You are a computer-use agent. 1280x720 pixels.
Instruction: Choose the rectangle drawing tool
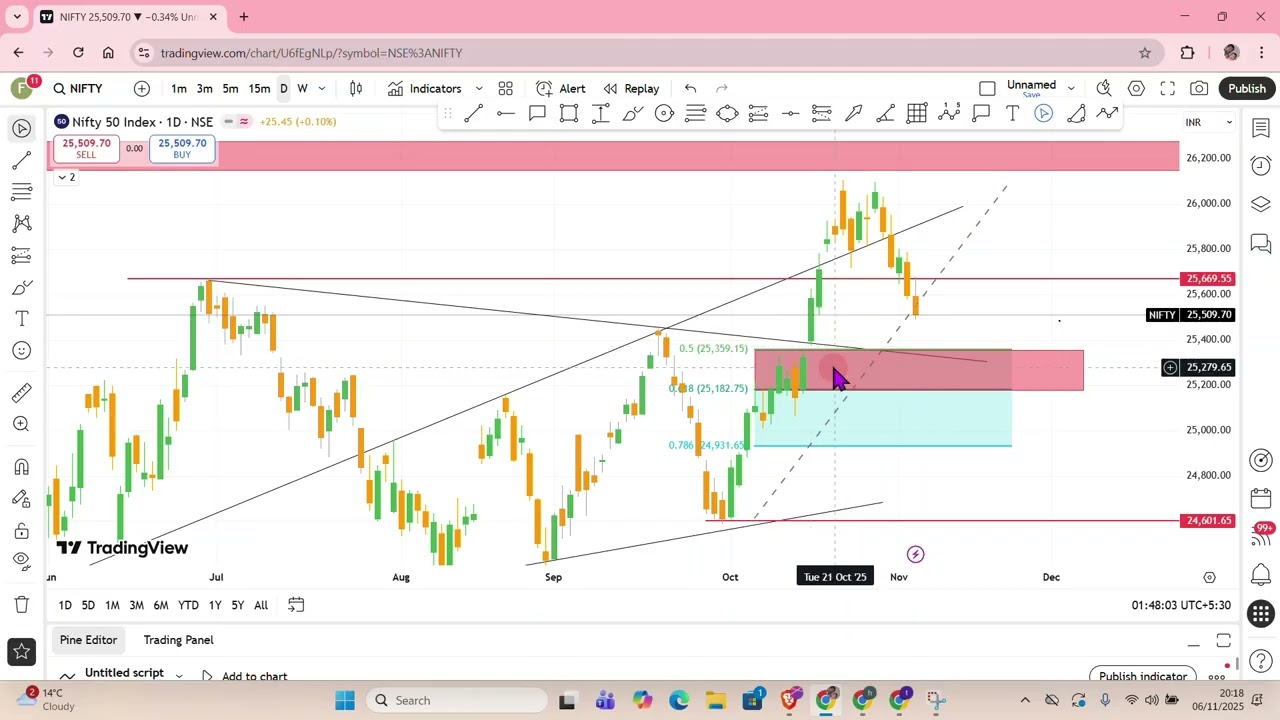[x=569, y=114]
